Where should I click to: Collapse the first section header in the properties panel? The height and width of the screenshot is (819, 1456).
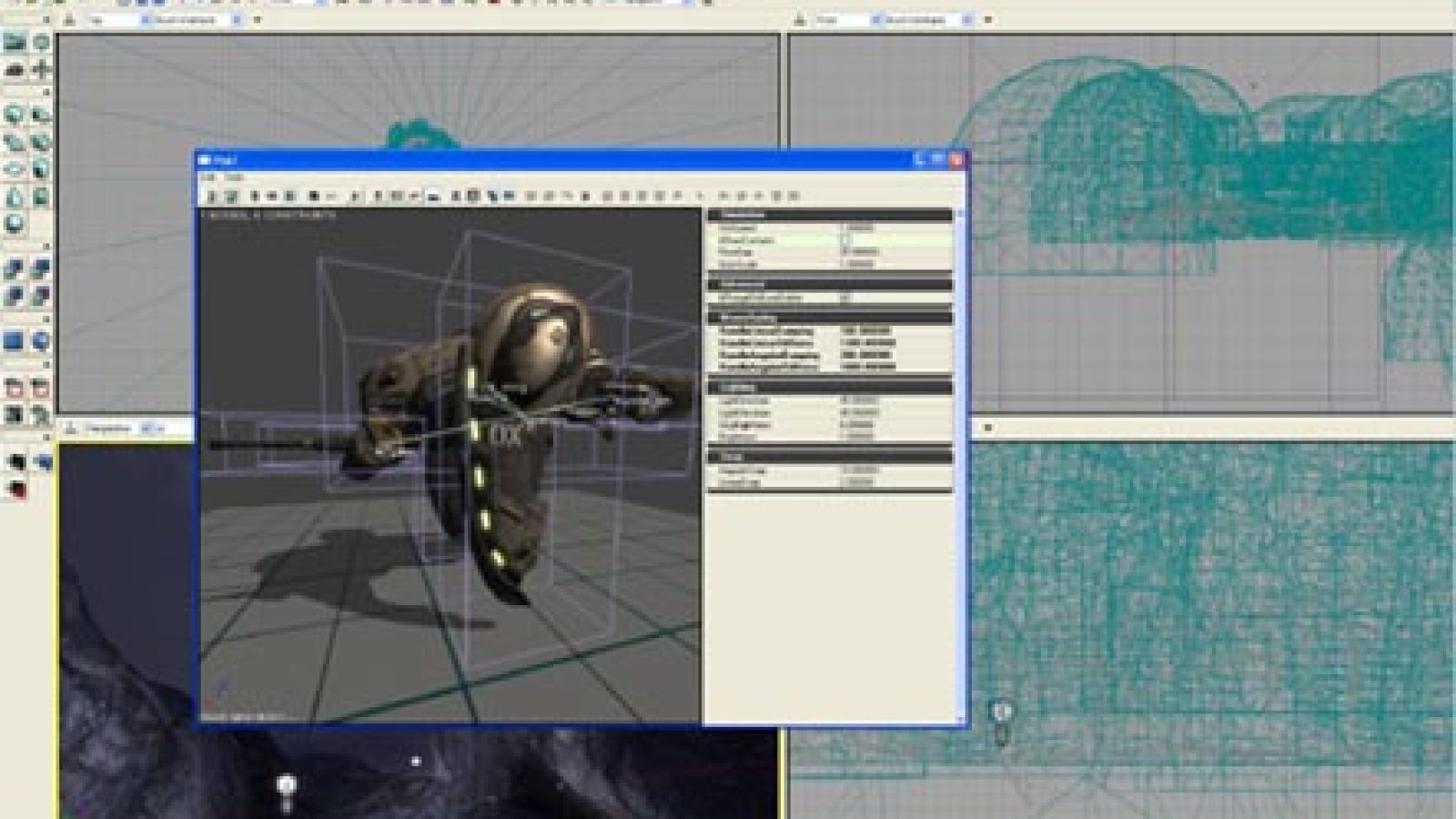coord(830,216)
